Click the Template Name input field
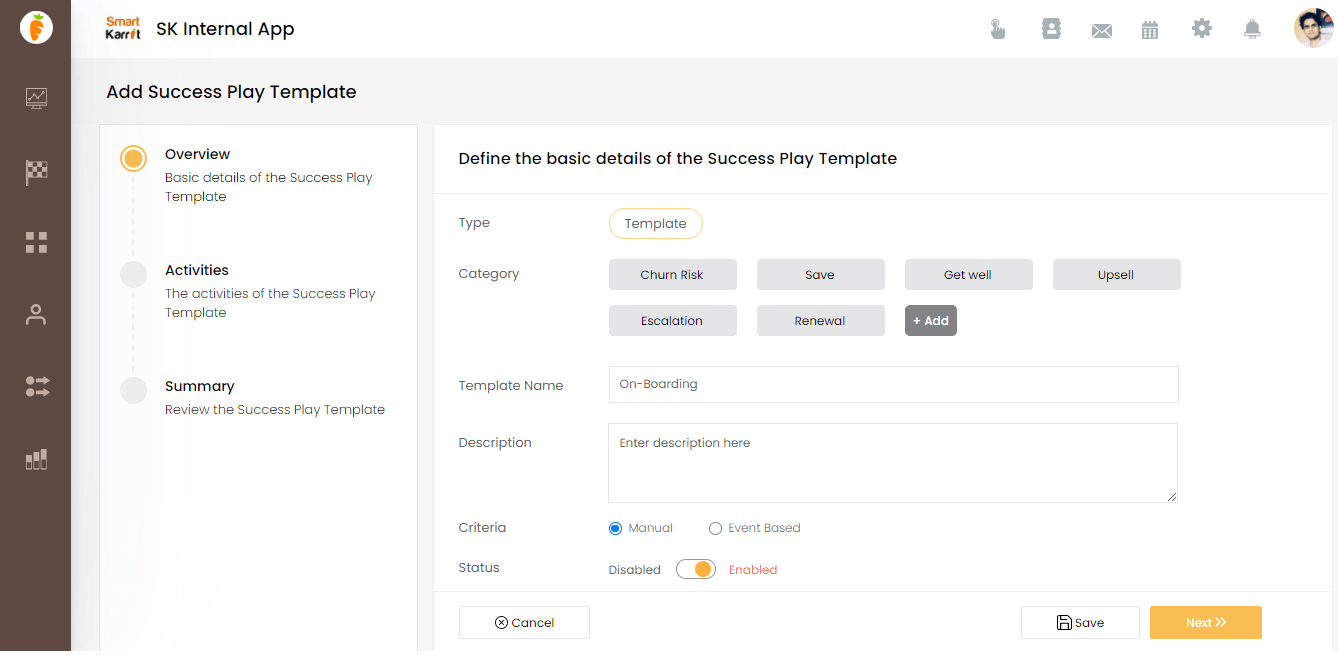This screenshot has height=660, width=1338. 894,384
